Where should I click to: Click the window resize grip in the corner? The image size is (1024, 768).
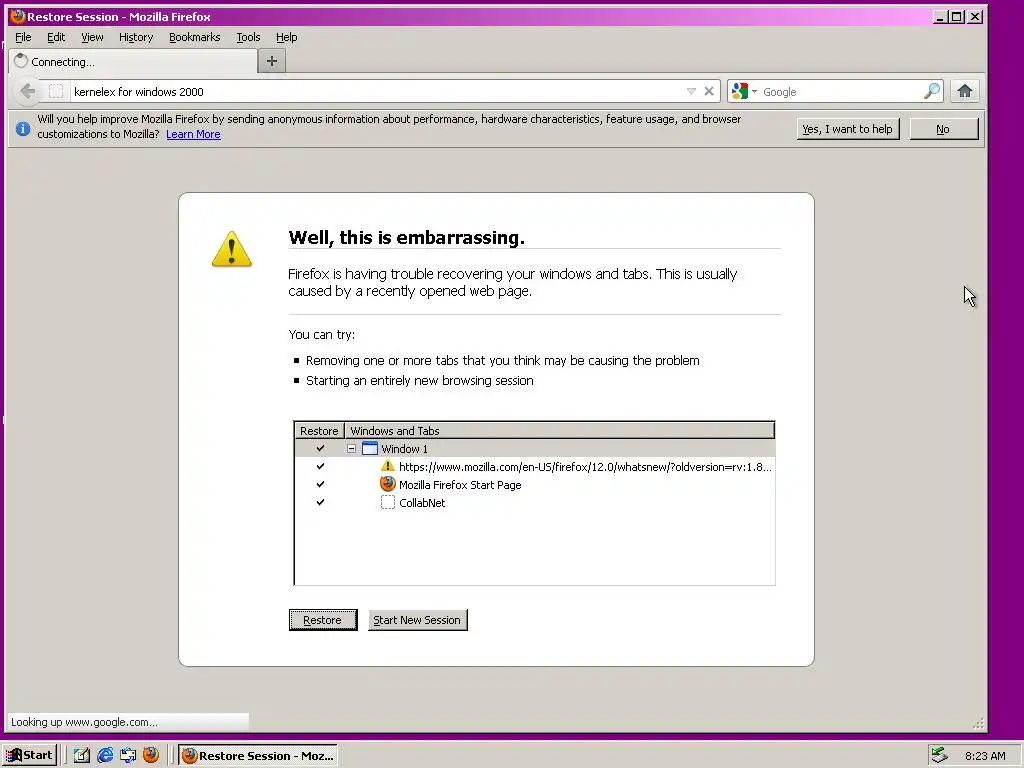pyautogui.click(x=978, y=723)
